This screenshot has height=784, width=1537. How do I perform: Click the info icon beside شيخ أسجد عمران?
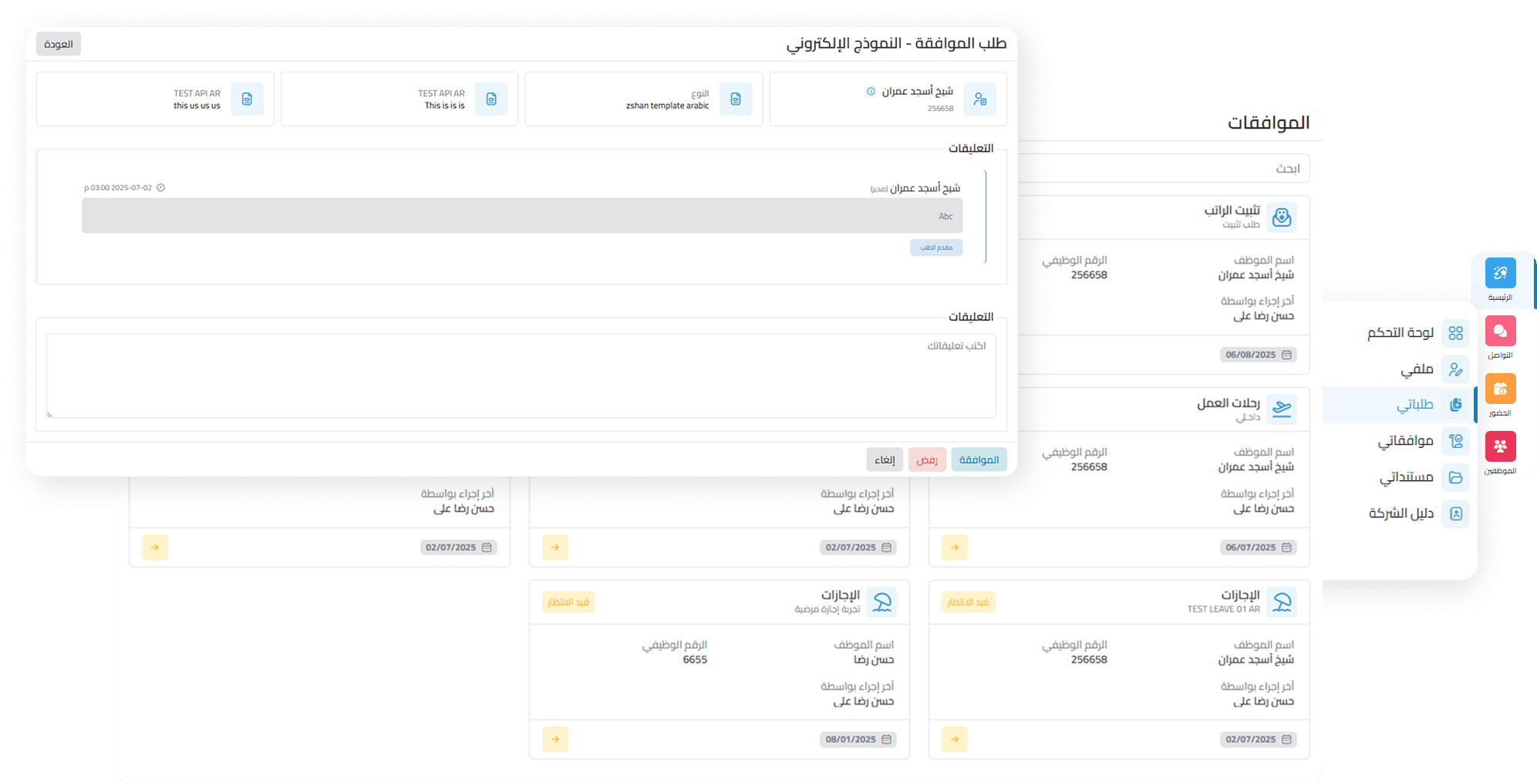pos(871,92)
